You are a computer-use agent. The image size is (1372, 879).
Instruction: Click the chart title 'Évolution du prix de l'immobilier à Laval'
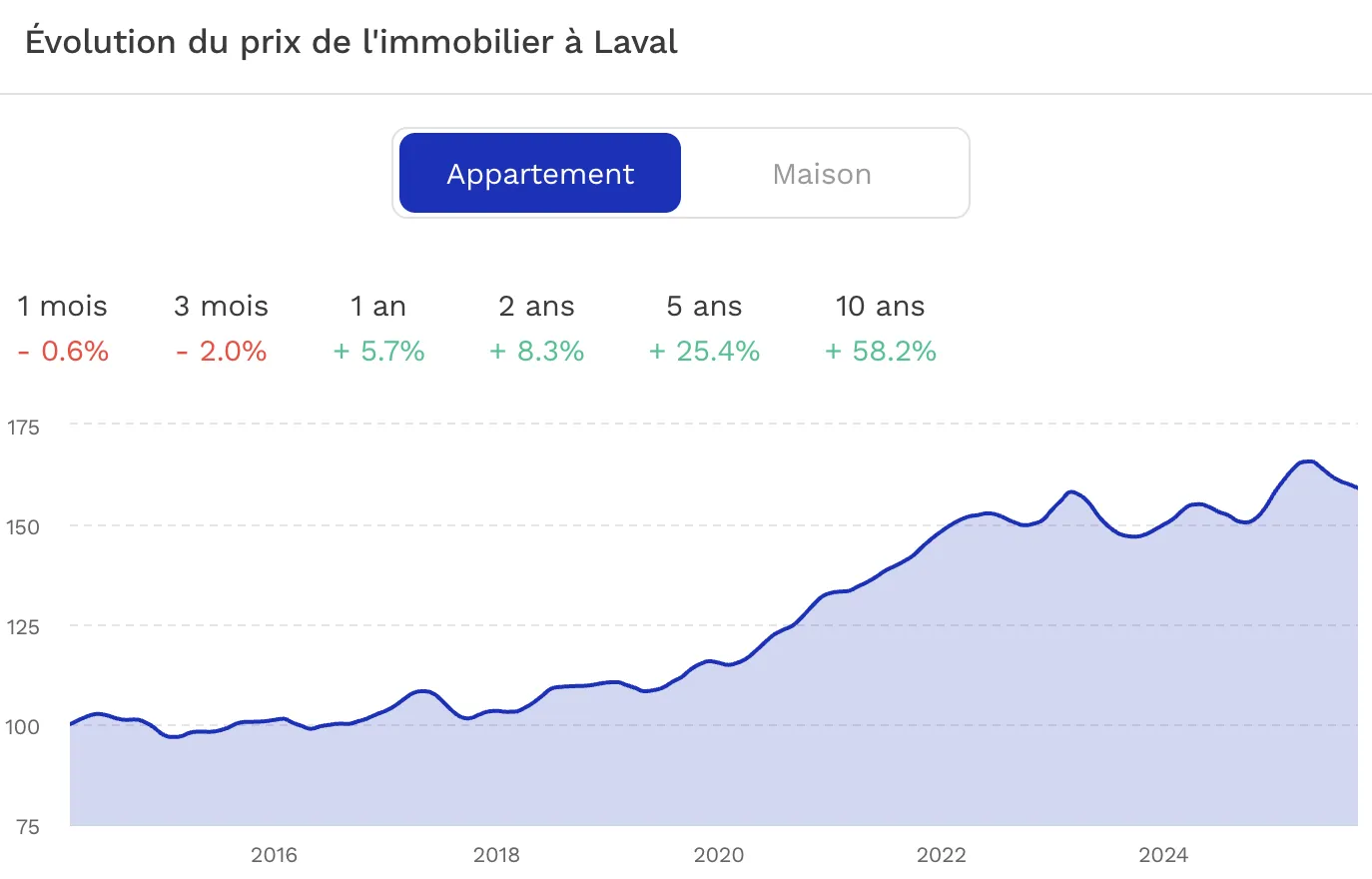351,42
